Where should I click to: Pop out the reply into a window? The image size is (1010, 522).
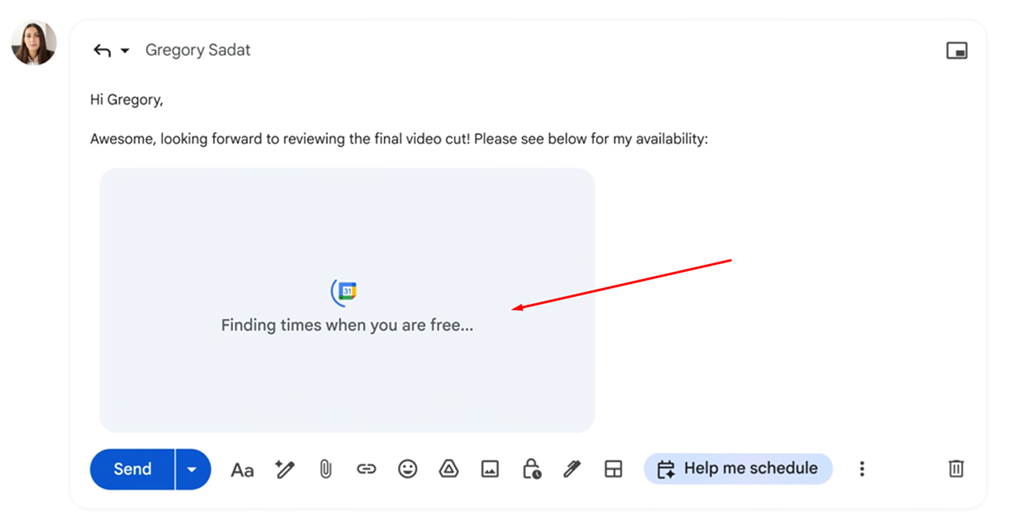957,51
